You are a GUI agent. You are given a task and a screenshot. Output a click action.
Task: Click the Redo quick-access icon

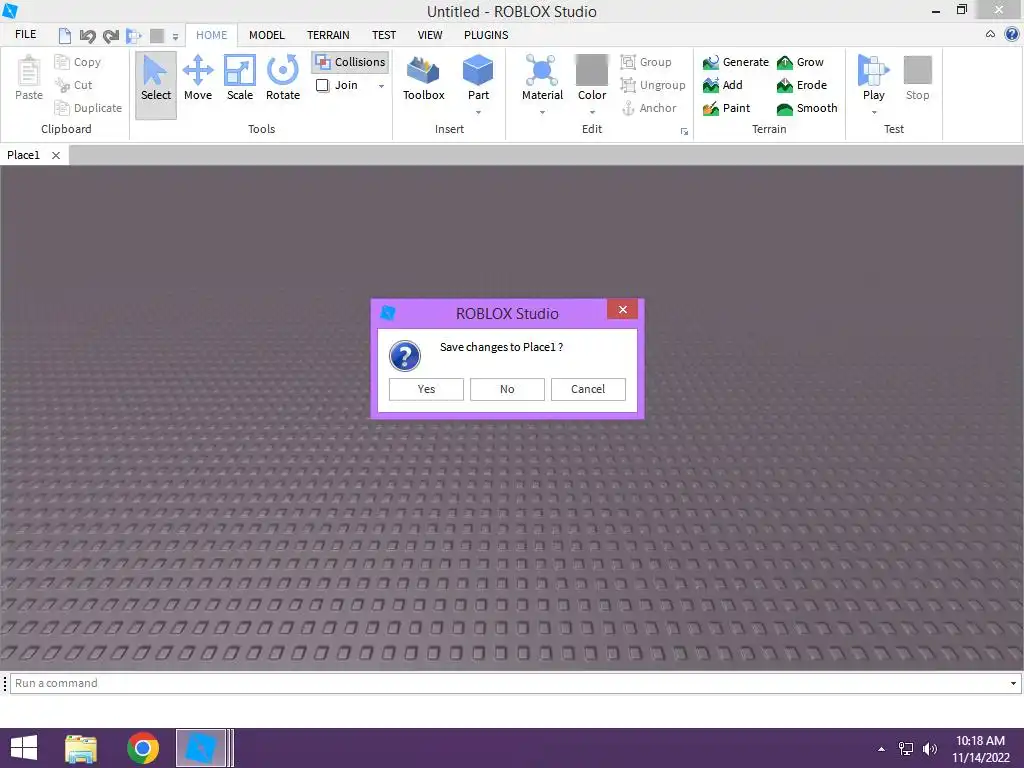point(110,35)
